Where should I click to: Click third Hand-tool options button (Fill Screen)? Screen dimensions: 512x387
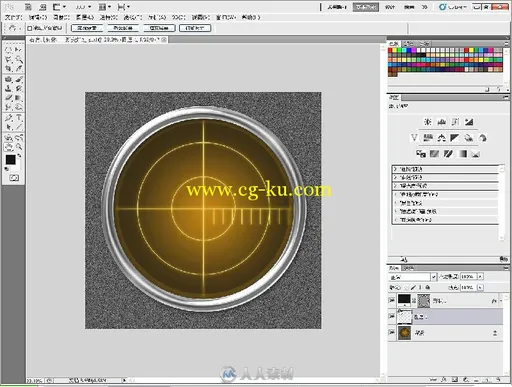159,28
